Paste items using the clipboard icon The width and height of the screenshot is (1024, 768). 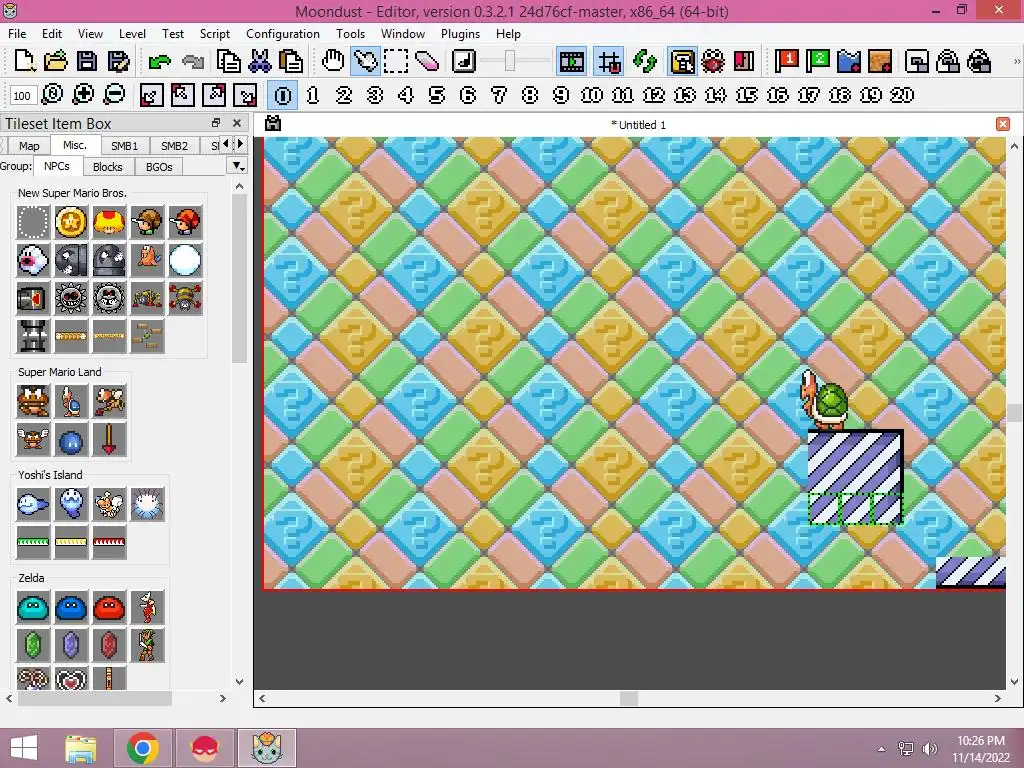pos(291,61)
